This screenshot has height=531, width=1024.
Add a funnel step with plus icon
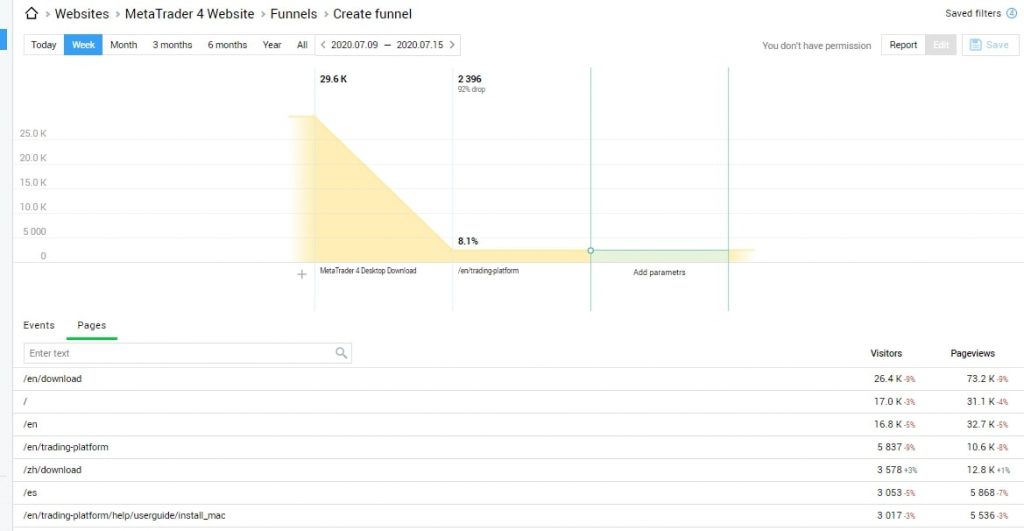(302, 274)
